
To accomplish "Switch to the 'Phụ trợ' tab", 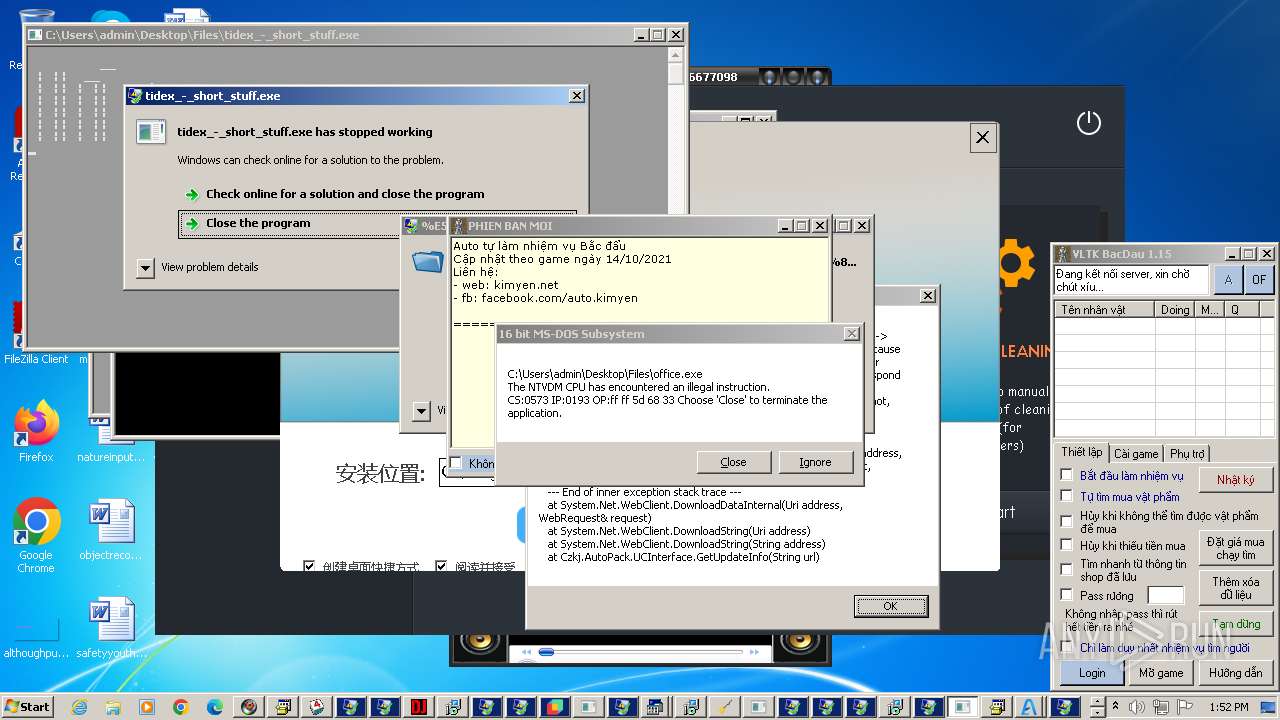I will (1187, 453).
